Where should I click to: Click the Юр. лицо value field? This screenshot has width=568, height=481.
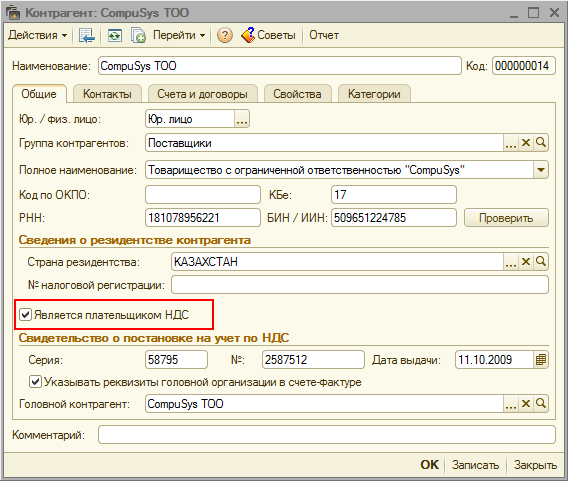click(191, 119)
